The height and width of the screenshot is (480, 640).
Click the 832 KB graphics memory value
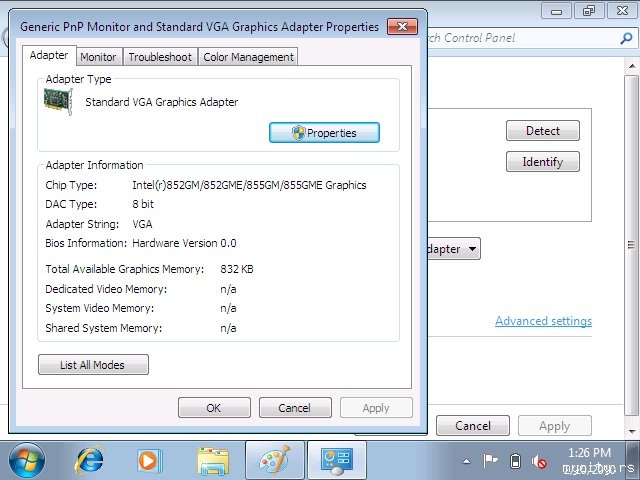tap(237, 269)
